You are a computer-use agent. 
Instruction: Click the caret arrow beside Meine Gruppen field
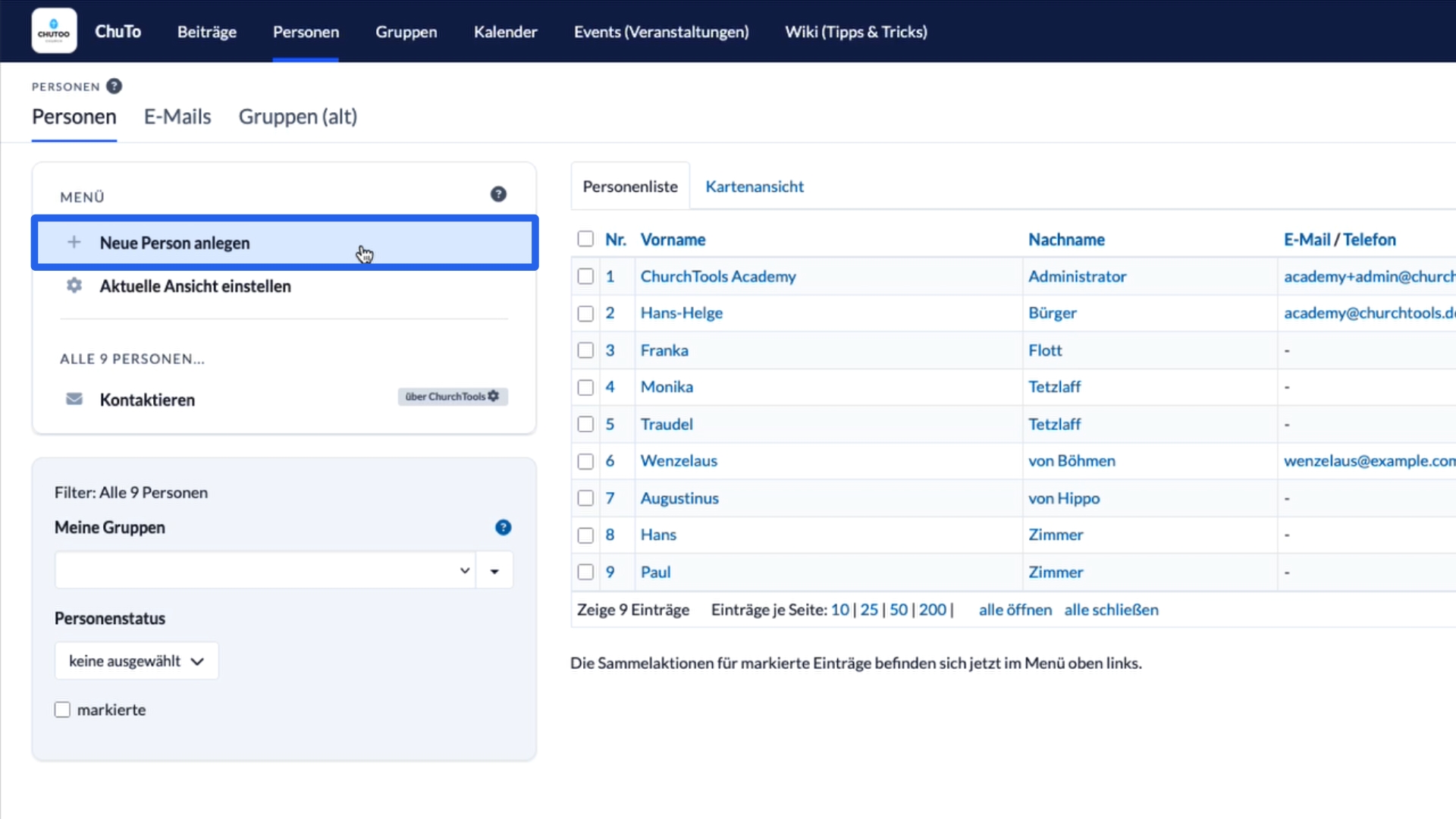pos(494,571)
